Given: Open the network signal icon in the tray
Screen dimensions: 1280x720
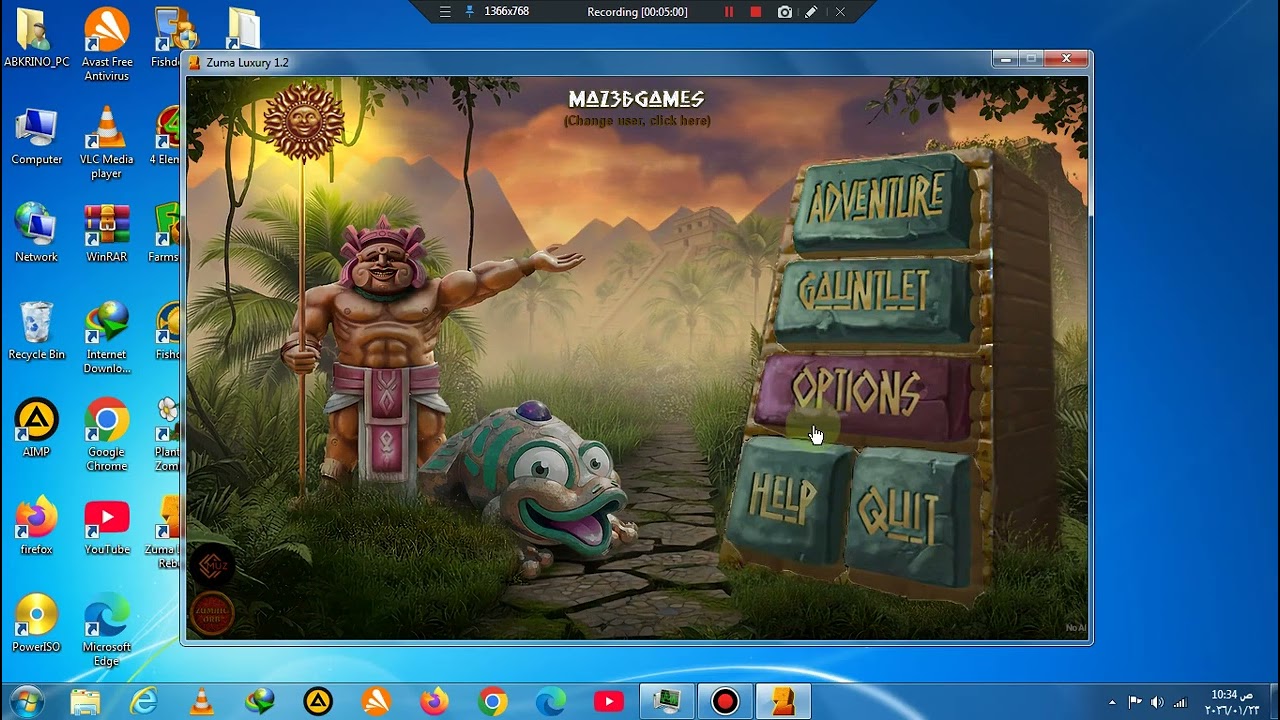Looking at the screenshot, I should 1181,702.
